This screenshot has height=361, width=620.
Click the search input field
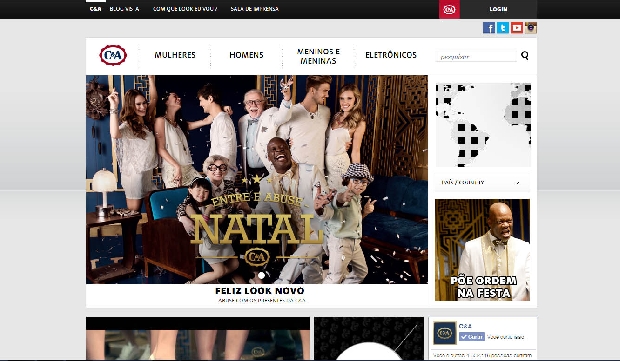[476, 57]
